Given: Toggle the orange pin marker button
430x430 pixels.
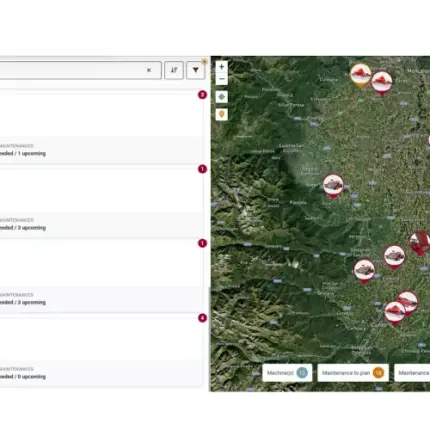Looking at the screenshot, I should 222,114.
